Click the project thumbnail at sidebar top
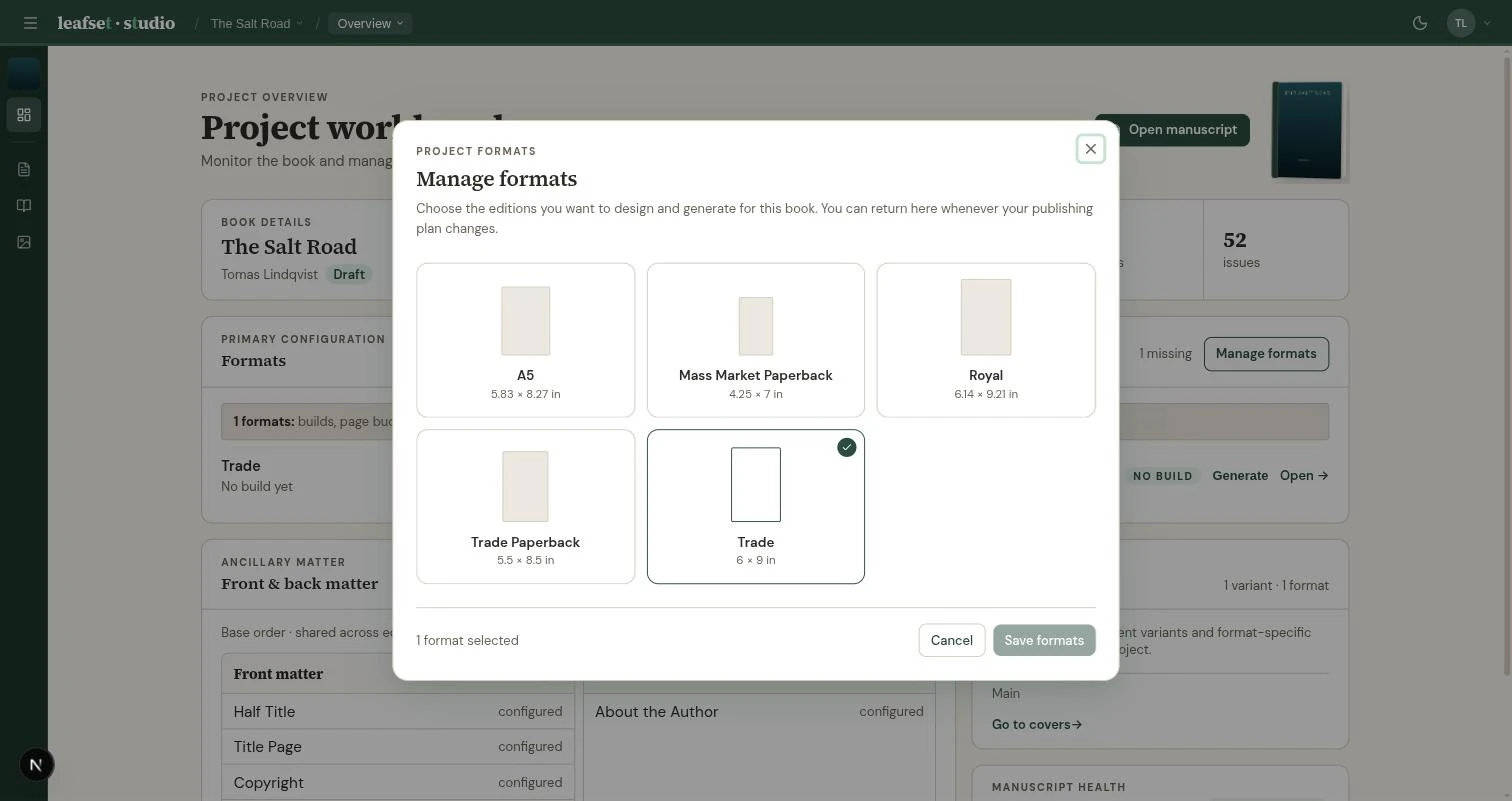This screenshot has width=1512, height=801. coord(24,73)
